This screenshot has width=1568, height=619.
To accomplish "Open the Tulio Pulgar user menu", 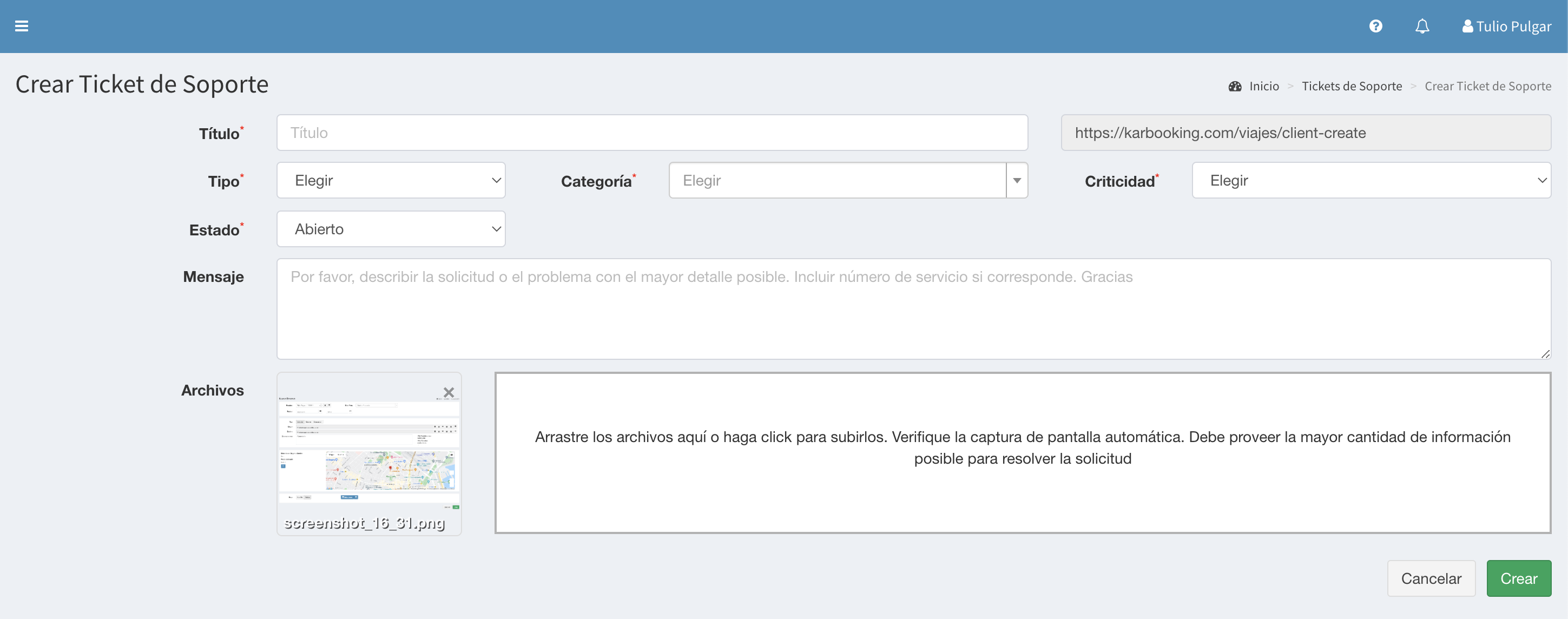I will [1506, 26].
